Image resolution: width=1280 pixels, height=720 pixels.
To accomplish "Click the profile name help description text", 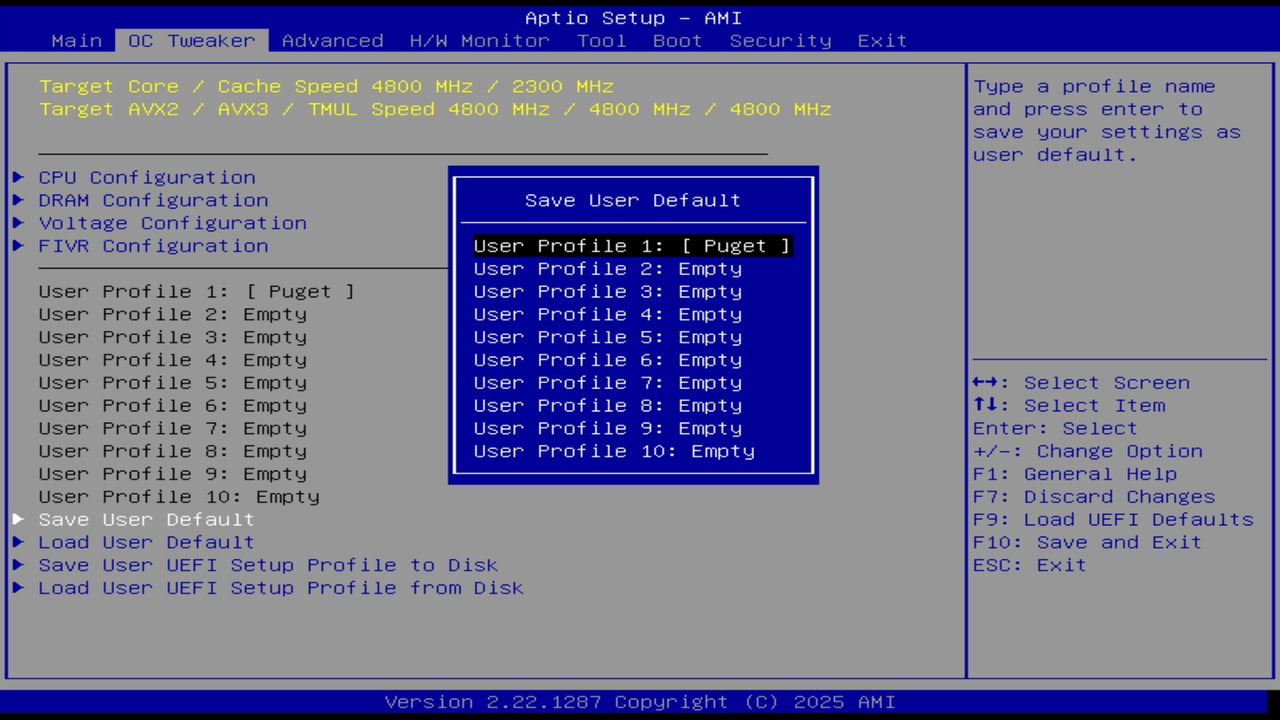I will [x=1107, y=121].
